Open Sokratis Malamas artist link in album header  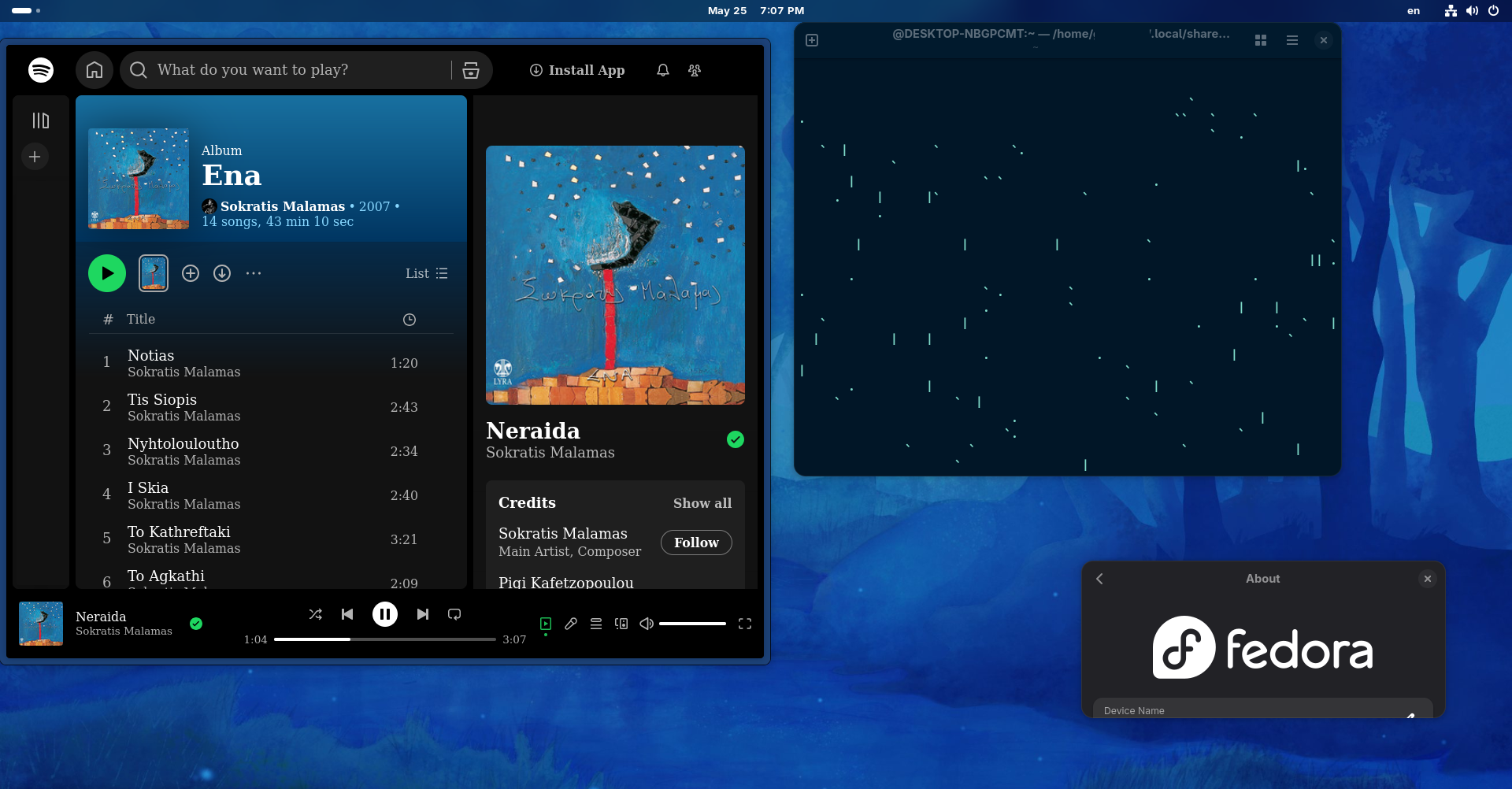pyautogui.click(x=283, y=206)
